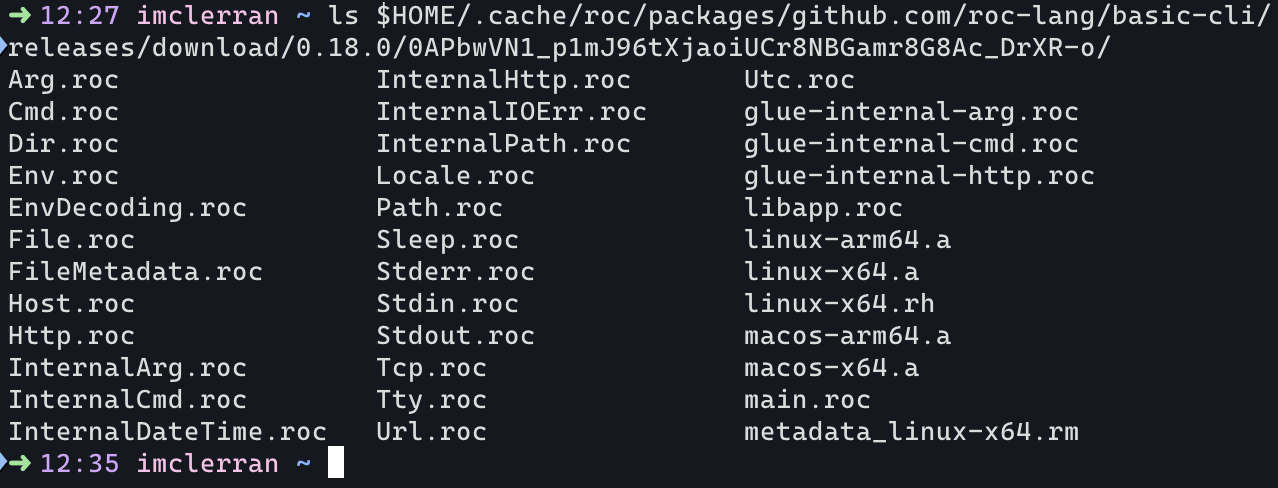Image resolution: width=1278 pixels, height=488 pixels.
Task: Select FileMetadata.roc file name
Action: click(x=135, y=272)
